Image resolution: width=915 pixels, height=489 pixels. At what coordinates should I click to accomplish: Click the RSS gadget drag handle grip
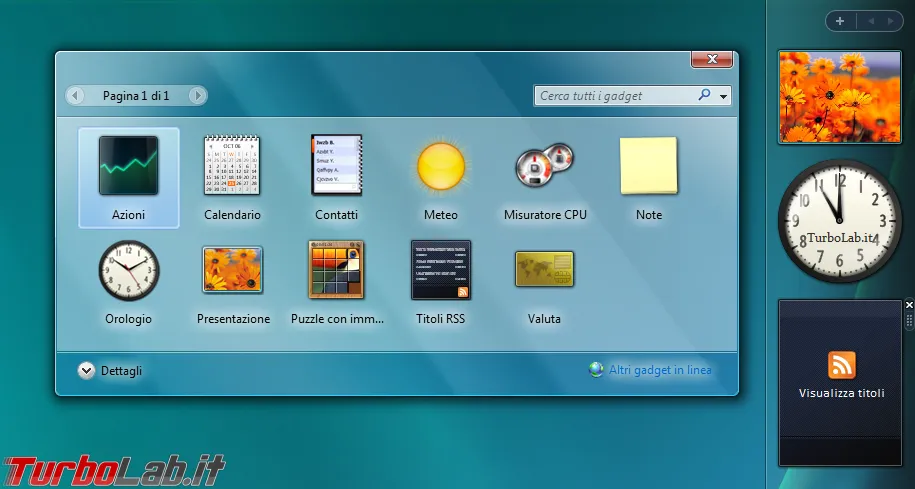tap(909, 320)
